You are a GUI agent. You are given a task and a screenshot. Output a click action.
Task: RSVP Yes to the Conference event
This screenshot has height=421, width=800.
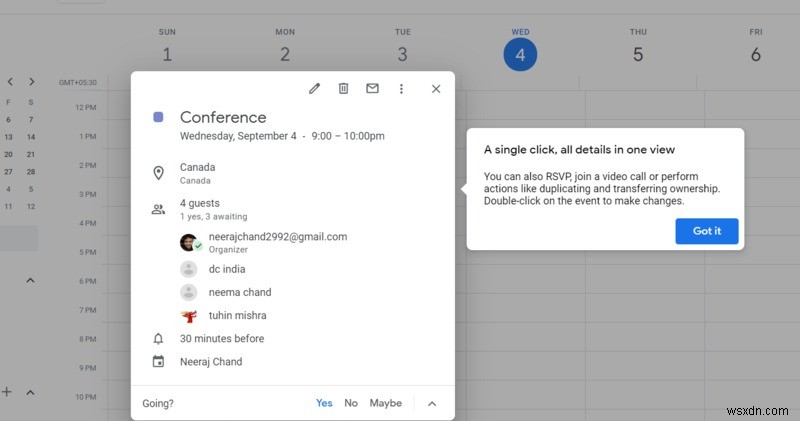click(324, 403)
